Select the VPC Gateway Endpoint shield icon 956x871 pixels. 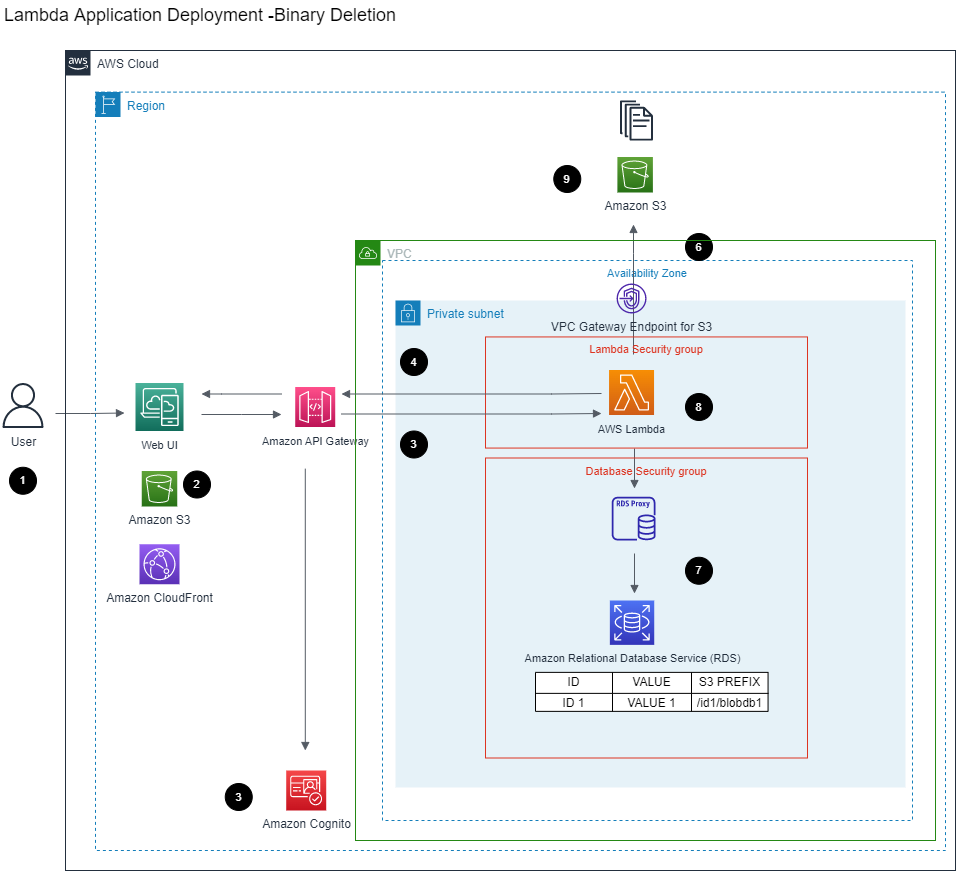point(631,299)
